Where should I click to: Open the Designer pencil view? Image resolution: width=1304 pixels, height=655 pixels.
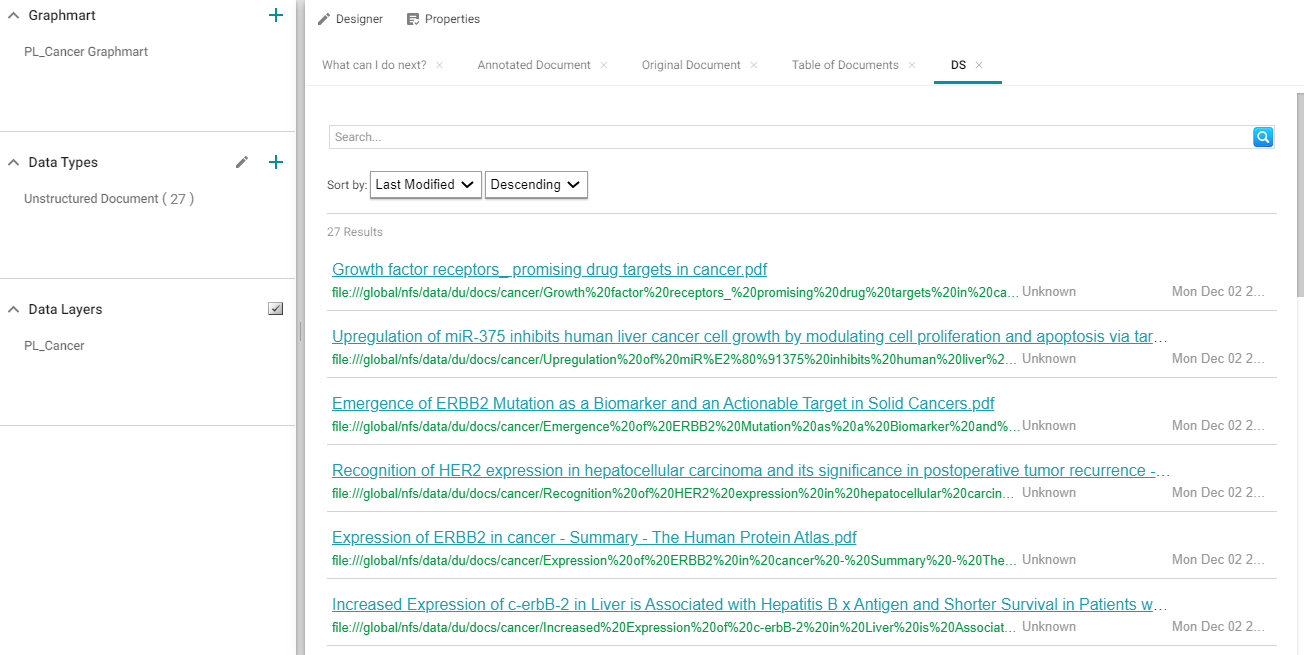tap(350, 19)
